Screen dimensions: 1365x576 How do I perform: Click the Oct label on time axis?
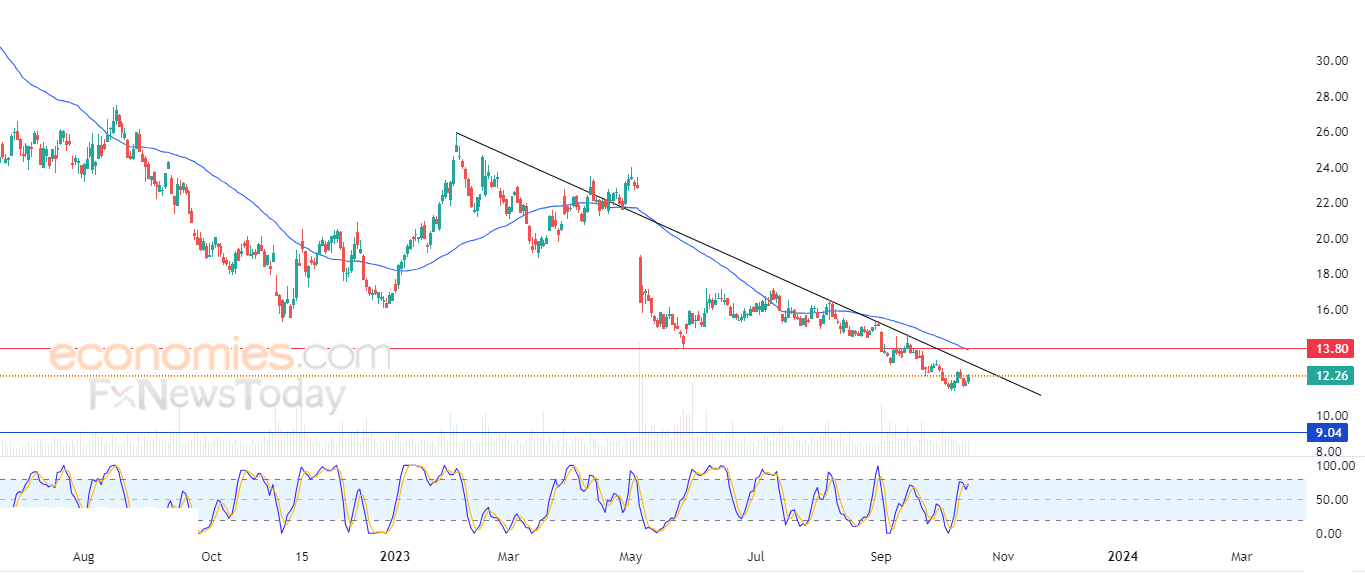tap(211, 556)
